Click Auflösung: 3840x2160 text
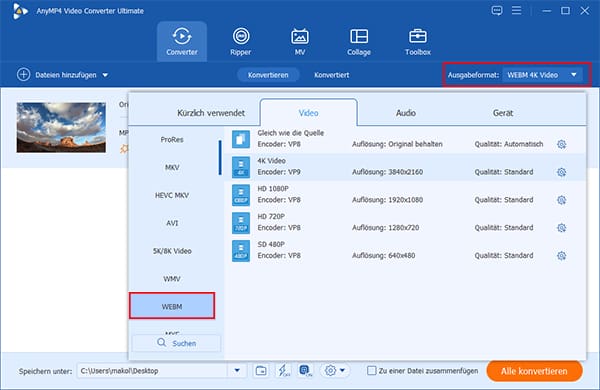The height and width of the screenshot is (390, 600). 387,172
